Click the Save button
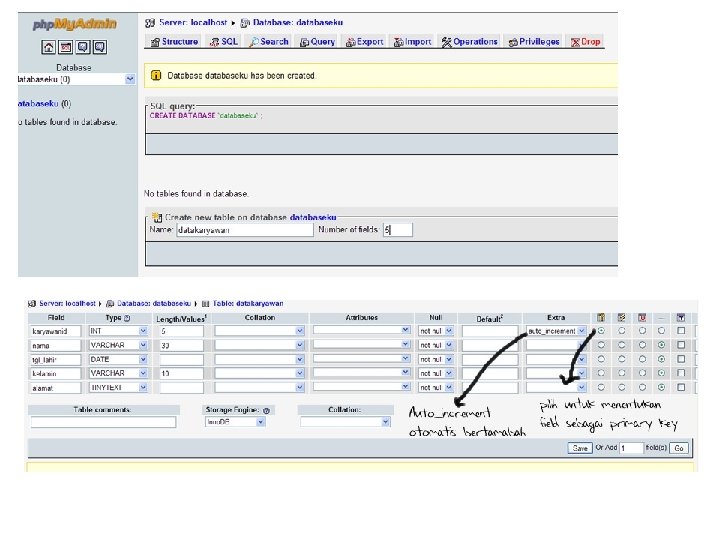The height and width of the screenshot is (540, 720). (580, 448)
